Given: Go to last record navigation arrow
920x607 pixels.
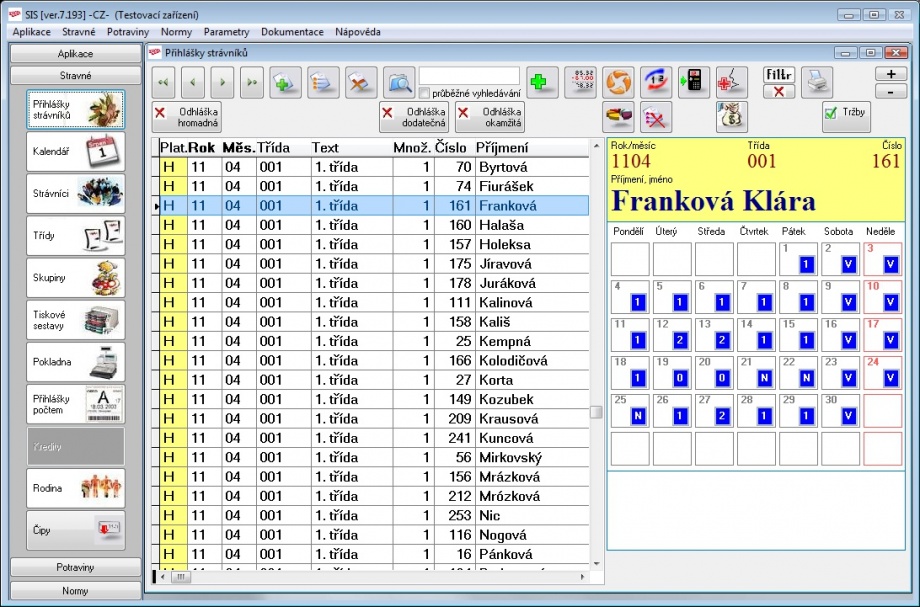Looking at the screenshot, I should click(x=252, y=83).
